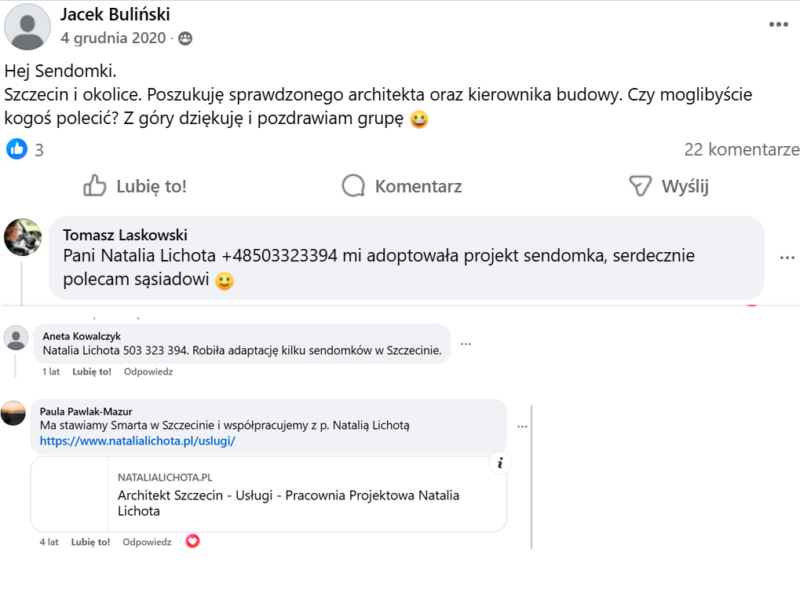
Task: Open the 22 komentarze link
Action: tap(741, 150)
